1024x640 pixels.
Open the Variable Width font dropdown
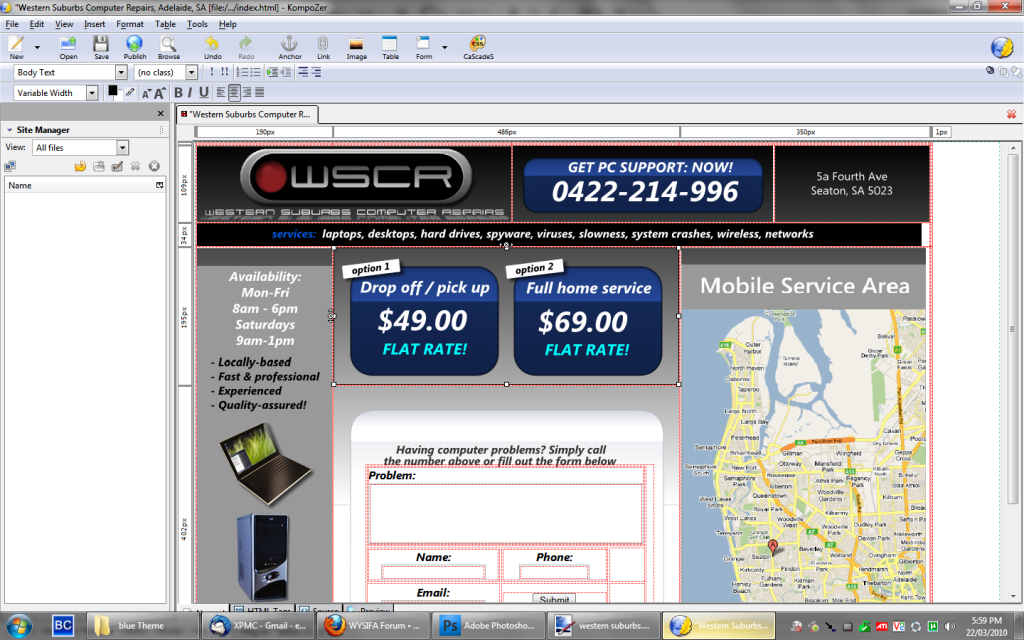92,93
